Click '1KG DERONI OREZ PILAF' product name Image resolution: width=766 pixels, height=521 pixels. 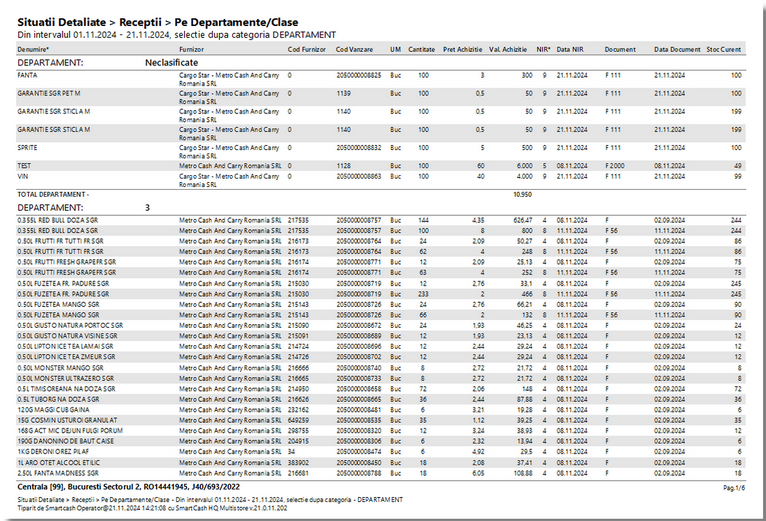53,452
